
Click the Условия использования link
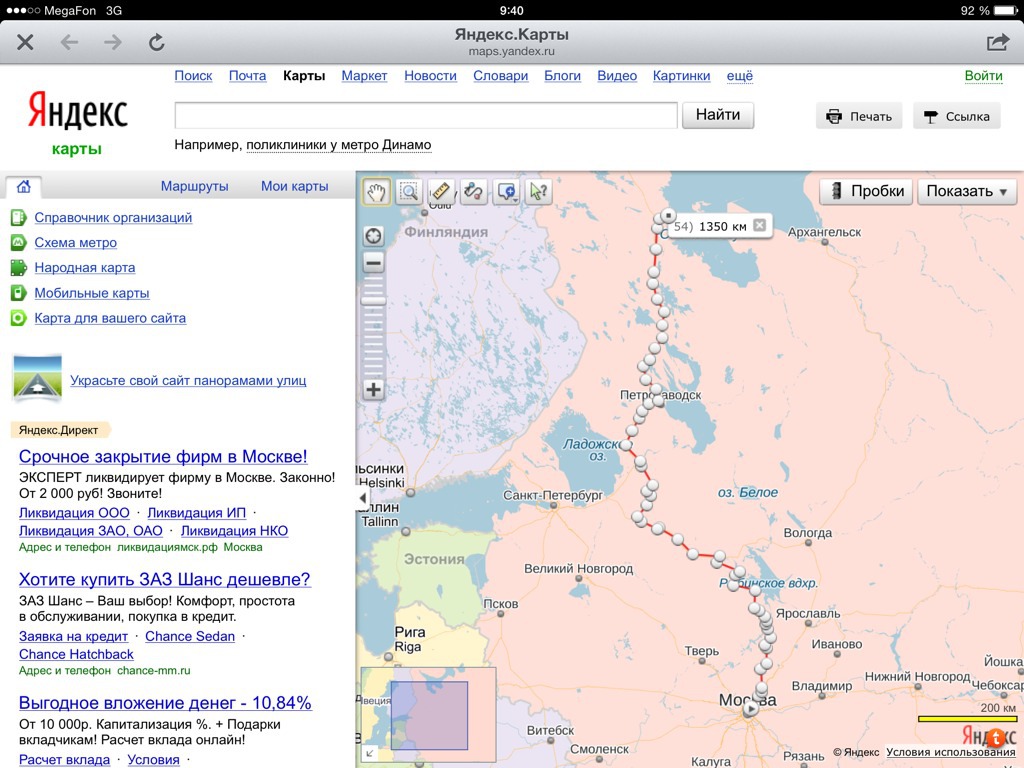coord(951,752)
